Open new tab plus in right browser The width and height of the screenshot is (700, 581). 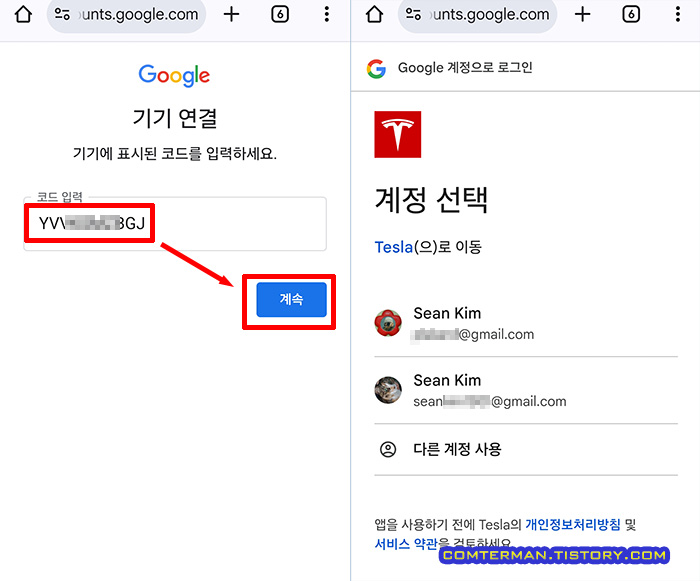coord(582,14)
